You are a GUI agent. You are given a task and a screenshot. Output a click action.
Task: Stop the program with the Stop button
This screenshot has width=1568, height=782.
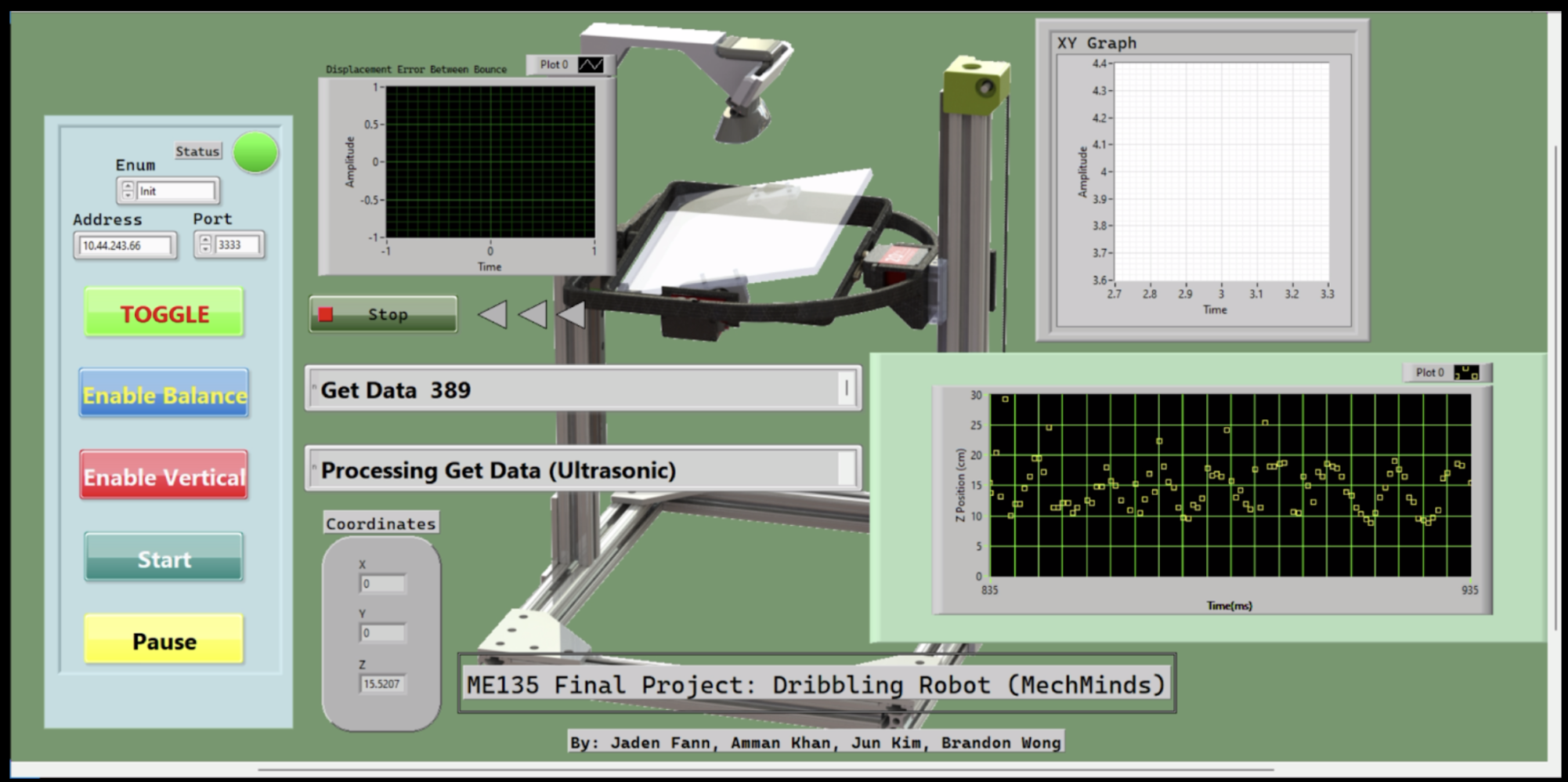pos(383,314)
